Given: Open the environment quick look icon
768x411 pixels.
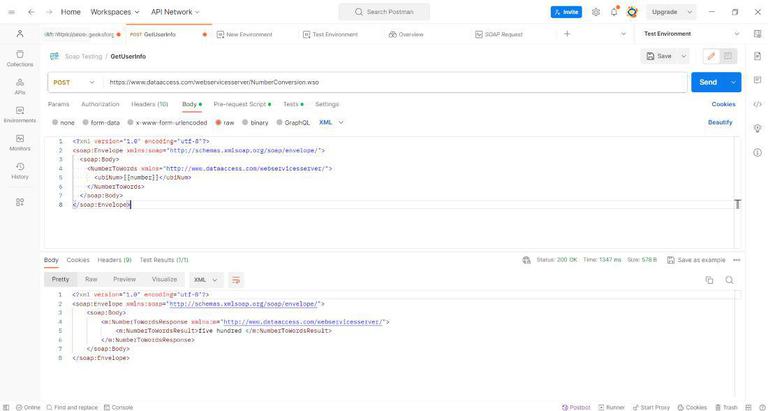Looking at the screenshot, I should tap(757, 34).
